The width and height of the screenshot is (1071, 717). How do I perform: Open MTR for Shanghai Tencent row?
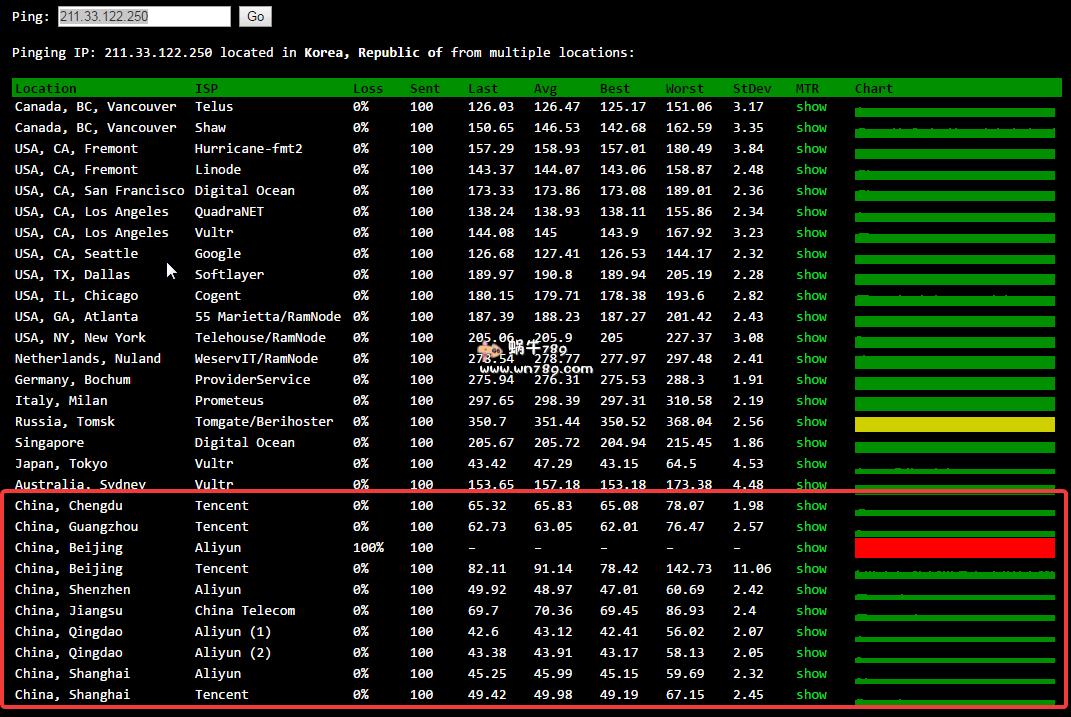[x=811, y=695]
